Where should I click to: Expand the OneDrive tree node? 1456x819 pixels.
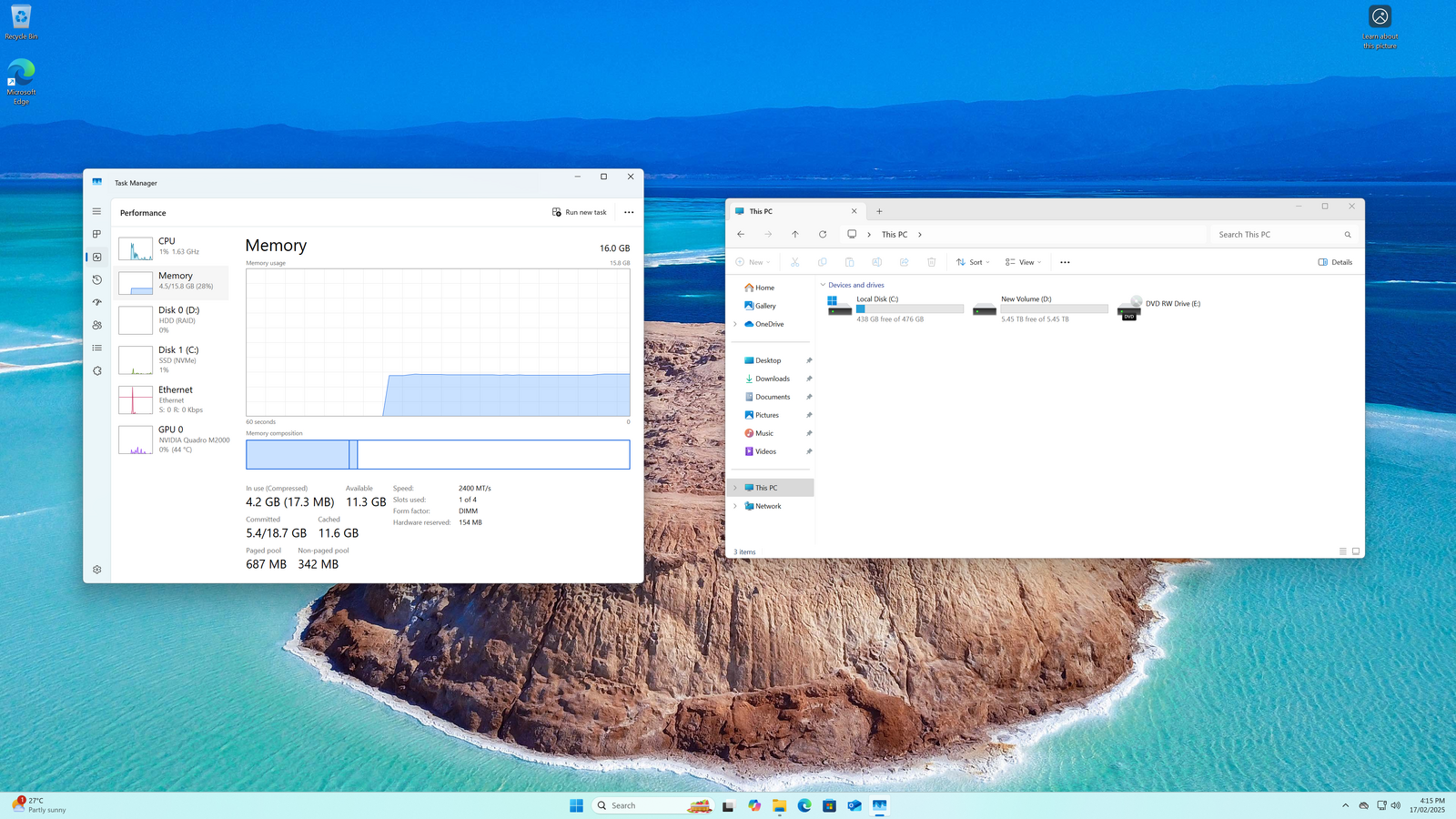pyautogui.click(x=735, y=324)
